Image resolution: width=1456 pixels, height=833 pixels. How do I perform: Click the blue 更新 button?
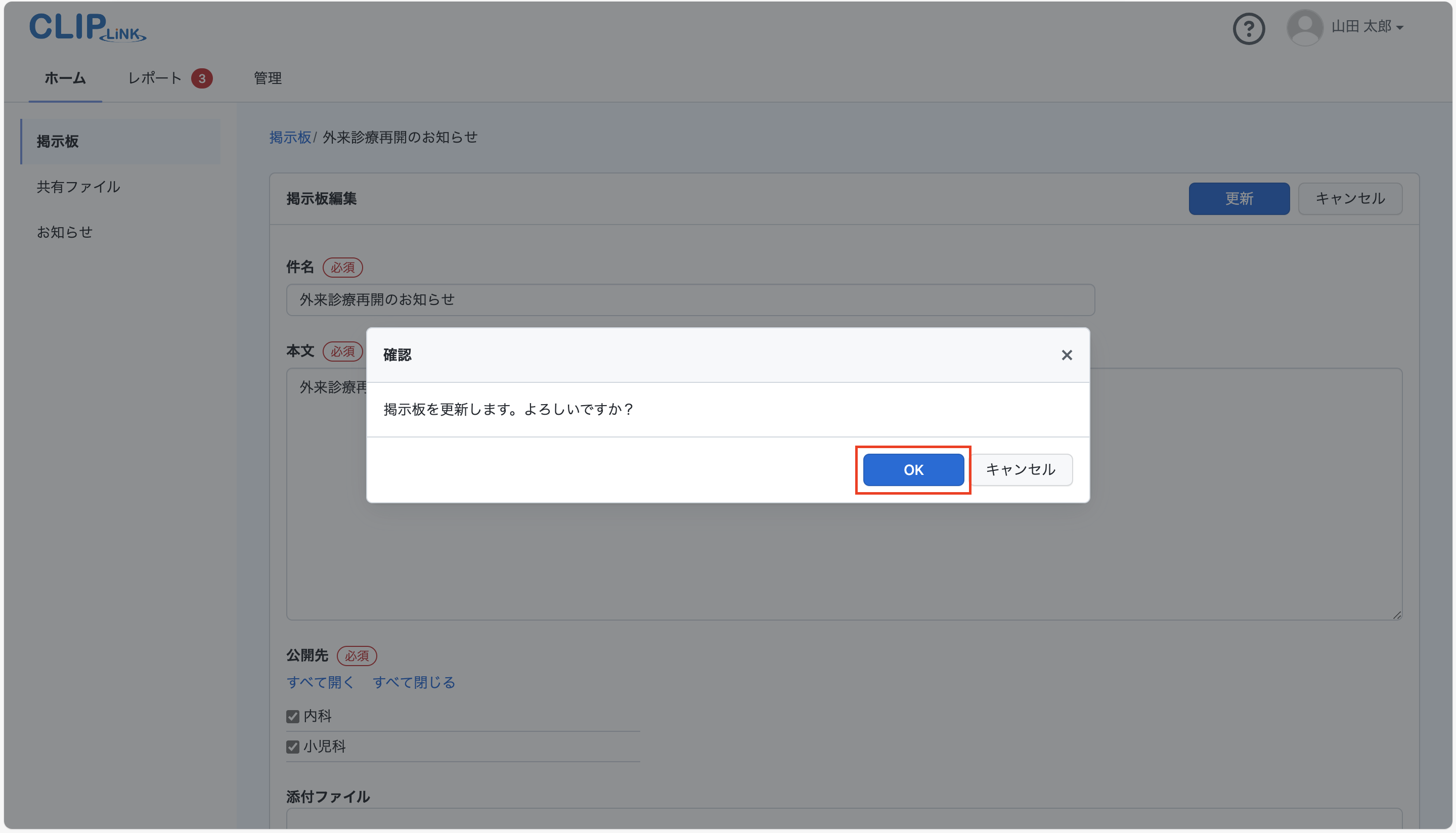[x=1239, y=199]
